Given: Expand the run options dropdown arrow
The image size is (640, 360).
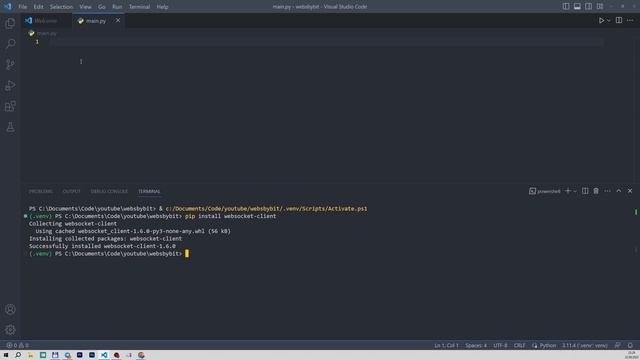Looking at the screenshot, I should click(x=609, y=20).
